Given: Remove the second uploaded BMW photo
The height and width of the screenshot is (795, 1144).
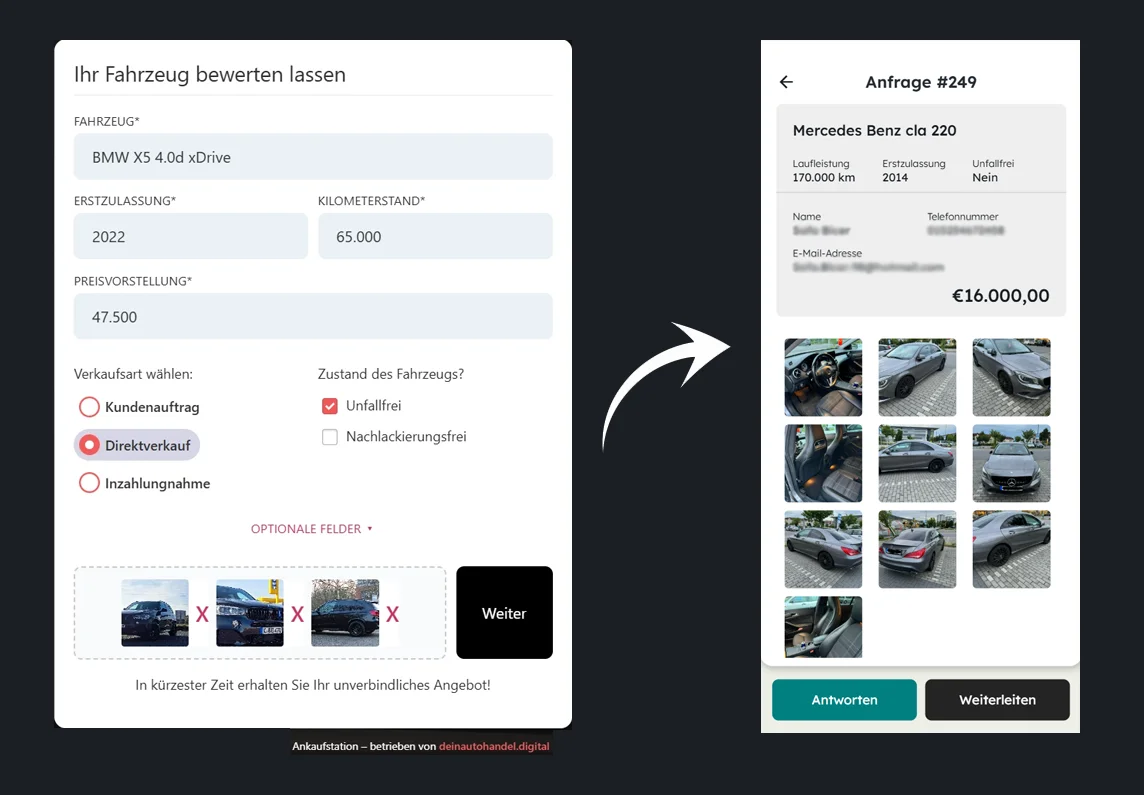Looking at the screenshot, I should click(x=297, y=614).
